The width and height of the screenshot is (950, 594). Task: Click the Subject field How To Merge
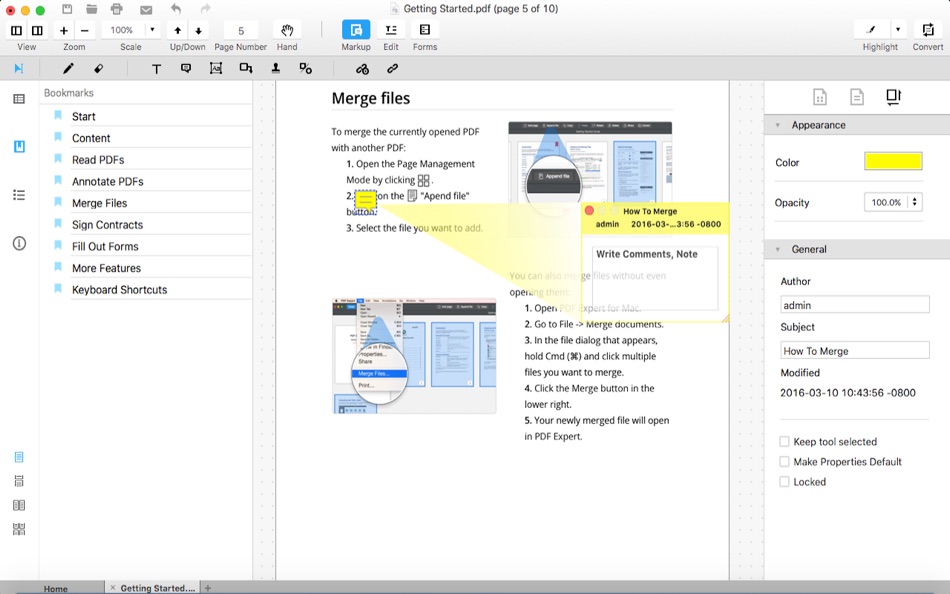(x=854, y=350)
